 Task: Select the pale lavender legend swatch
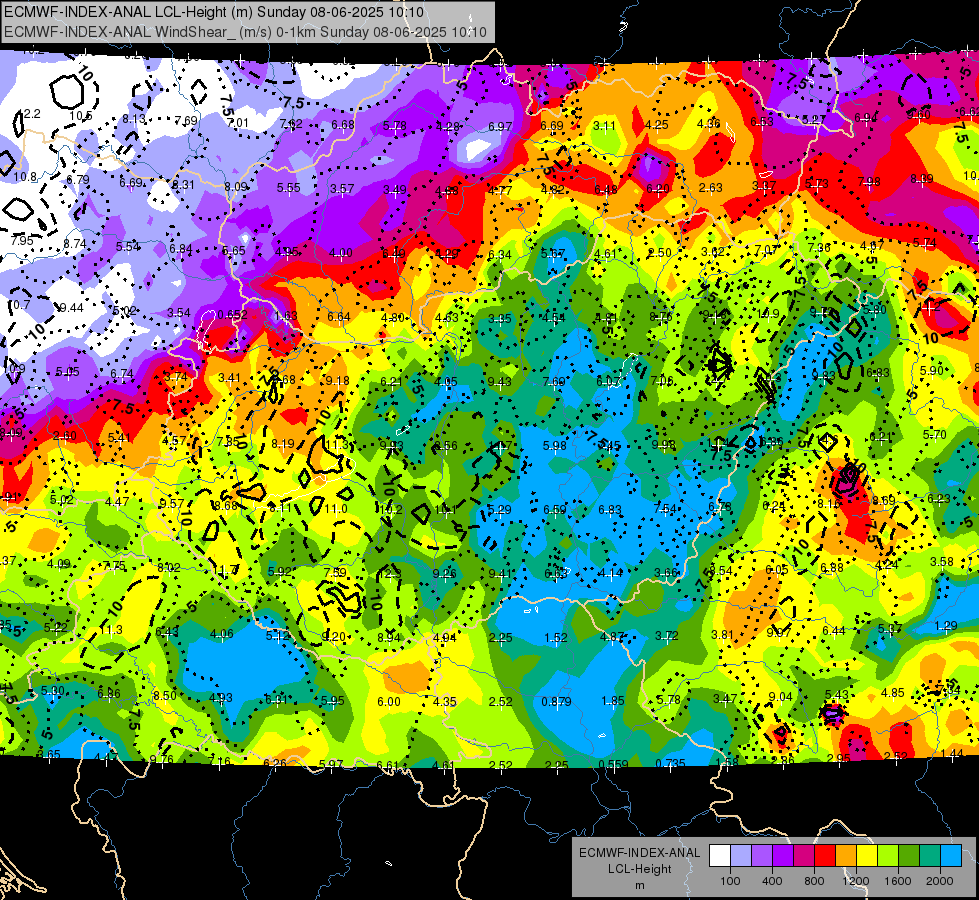pyautogui.click(x=741, y=855)
